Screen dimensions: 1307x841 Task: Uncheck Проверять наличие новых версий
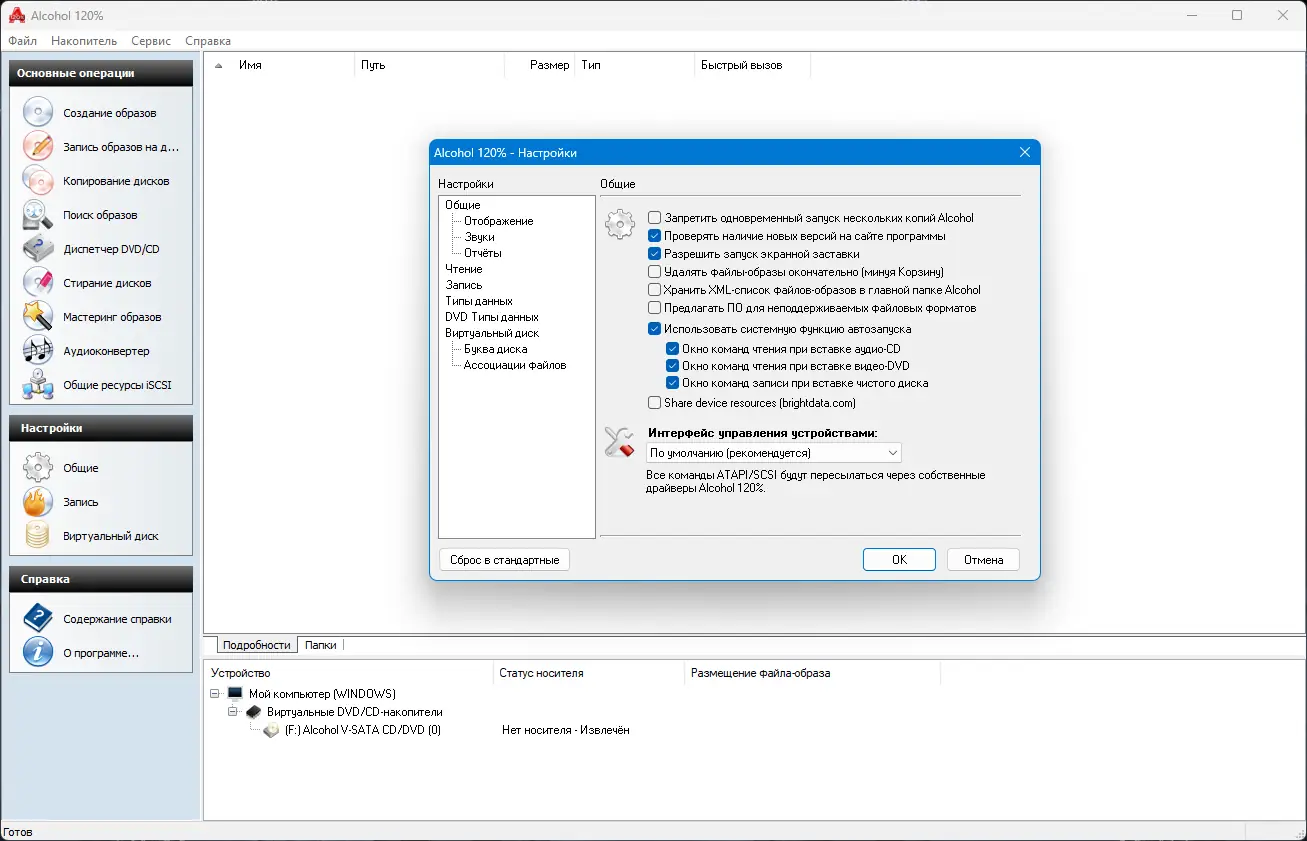(x=654, y=236)
